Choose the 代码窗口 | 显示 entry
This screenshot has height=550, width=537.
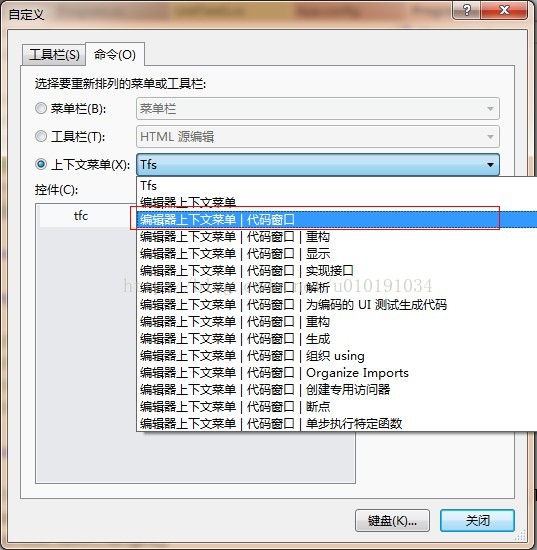point(337,254)
